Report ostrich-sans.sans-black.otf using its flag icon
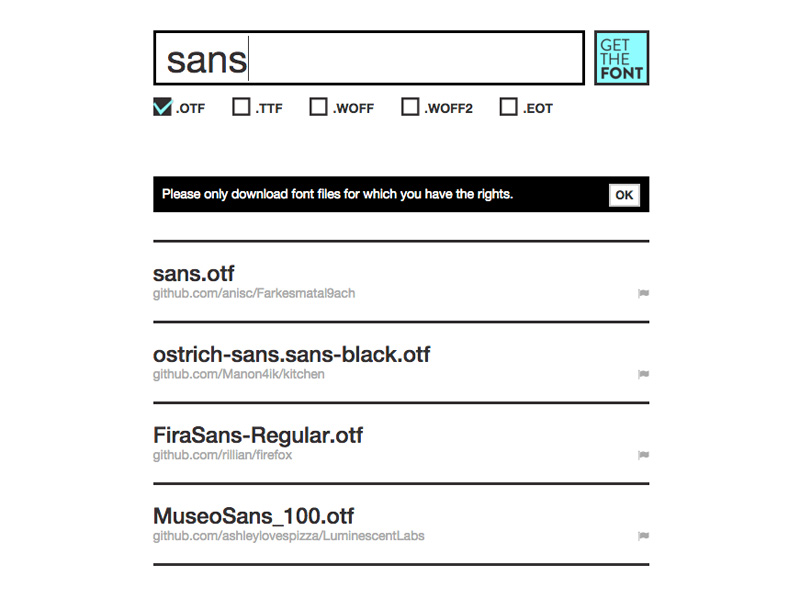 (644, 373)
